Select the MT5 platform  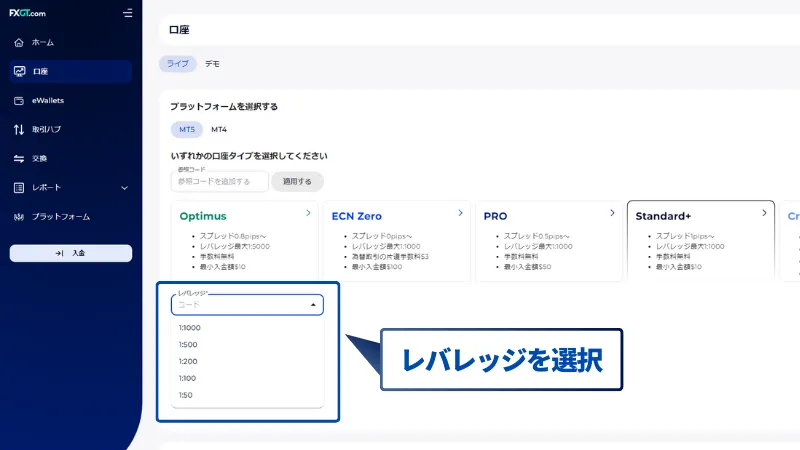[187, 130]
